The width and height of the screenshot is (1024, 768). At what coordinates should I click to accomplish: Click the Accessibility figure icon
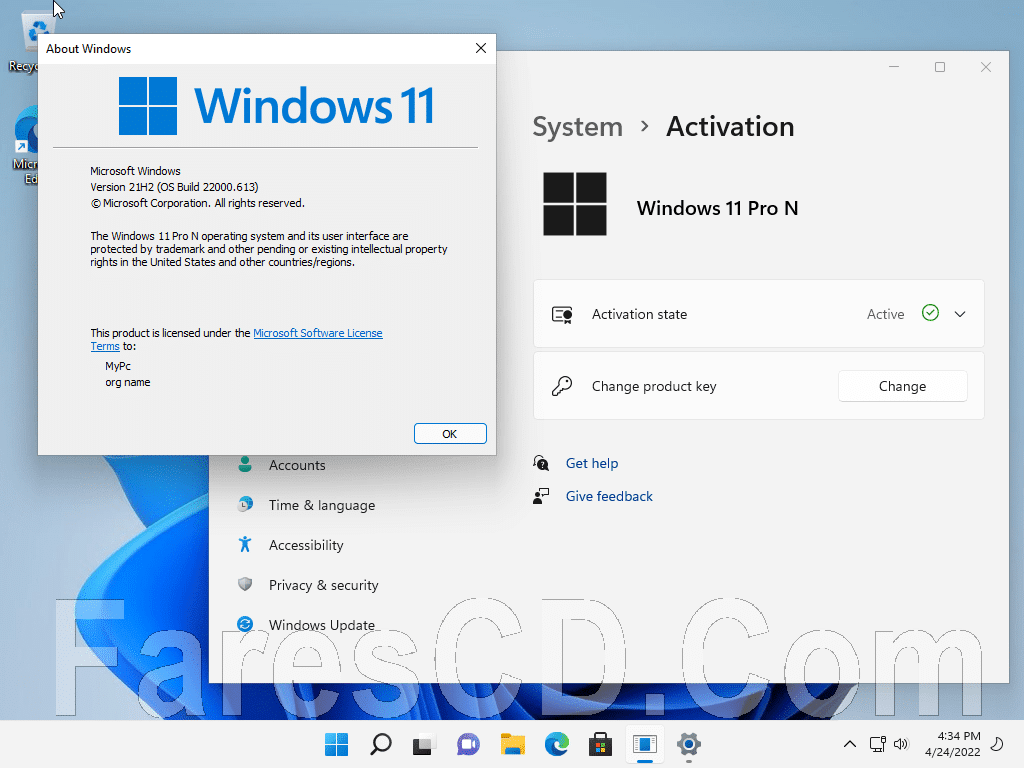click(x=245, y=544)
